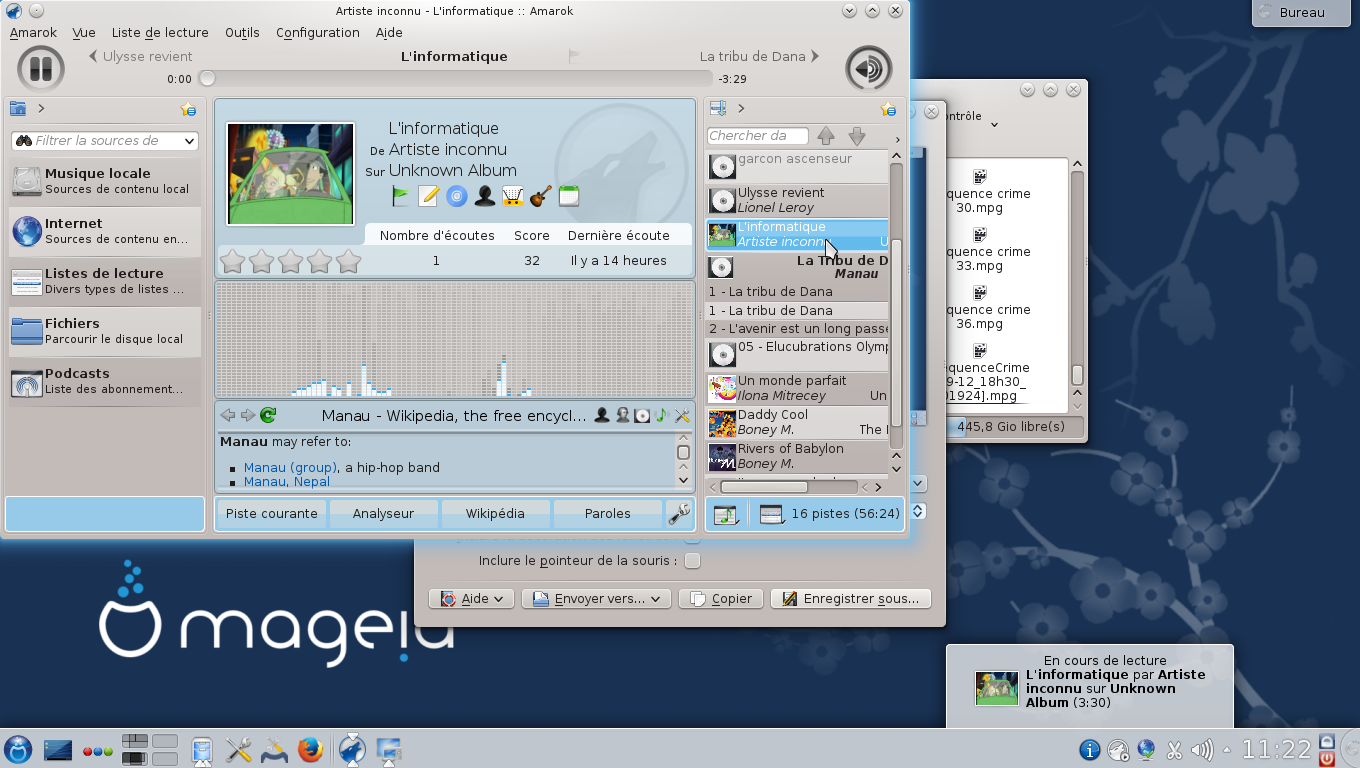Skip ahead to 'La tribu de Dana'

pos(760,57)
